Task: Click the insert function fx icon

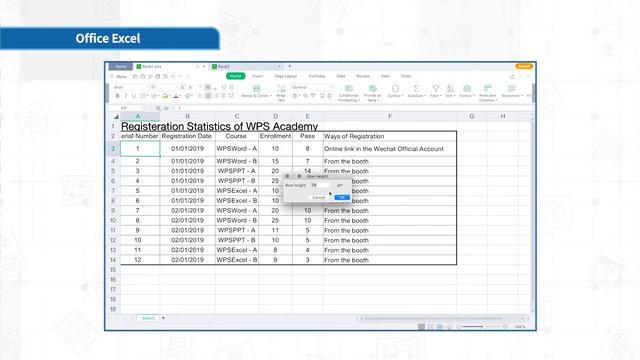Action: tap(166, 108)
